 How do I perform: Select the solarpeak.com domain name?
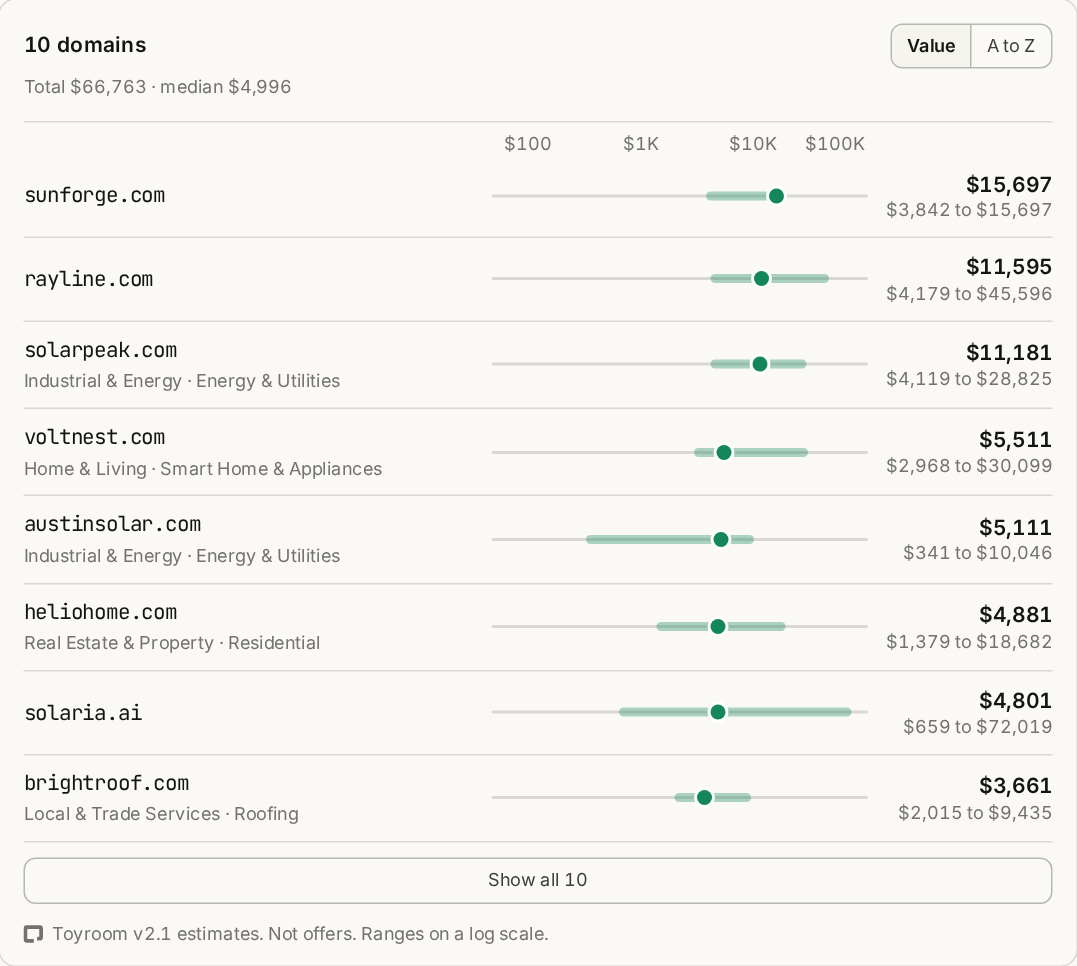(100, 350)
